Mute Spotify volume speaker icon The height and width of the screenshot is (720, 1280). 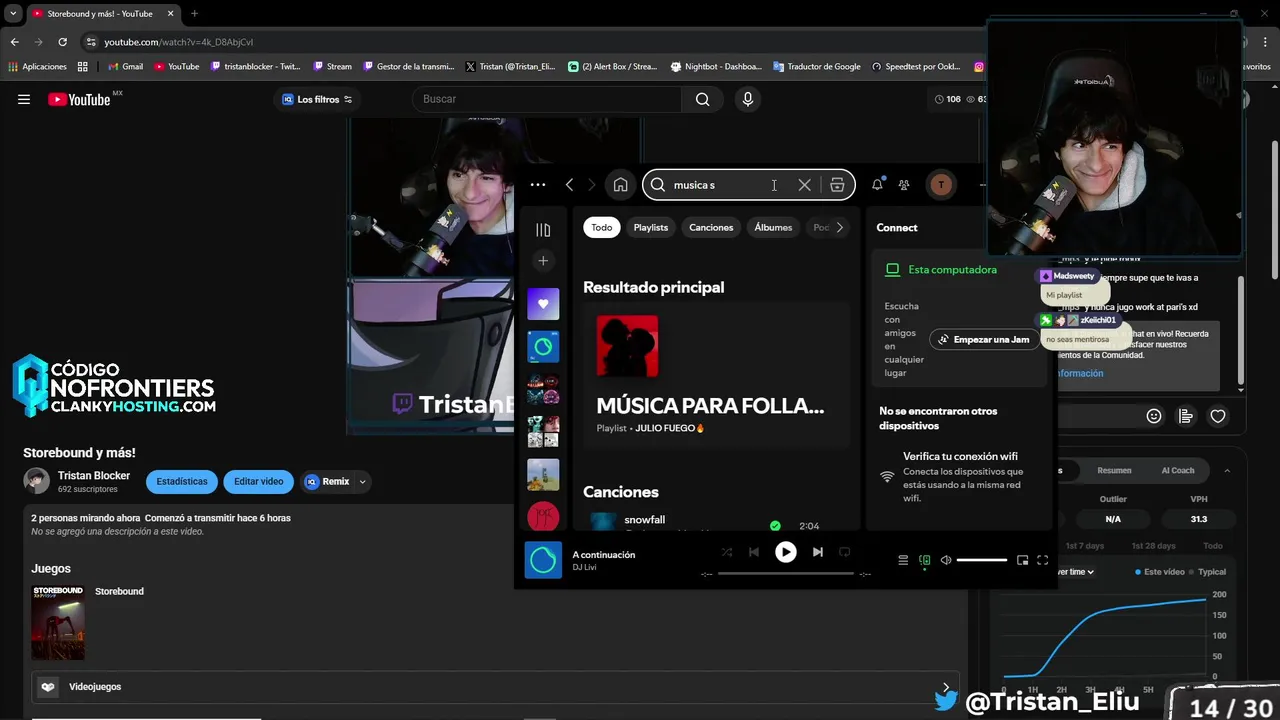coord(946,560)
